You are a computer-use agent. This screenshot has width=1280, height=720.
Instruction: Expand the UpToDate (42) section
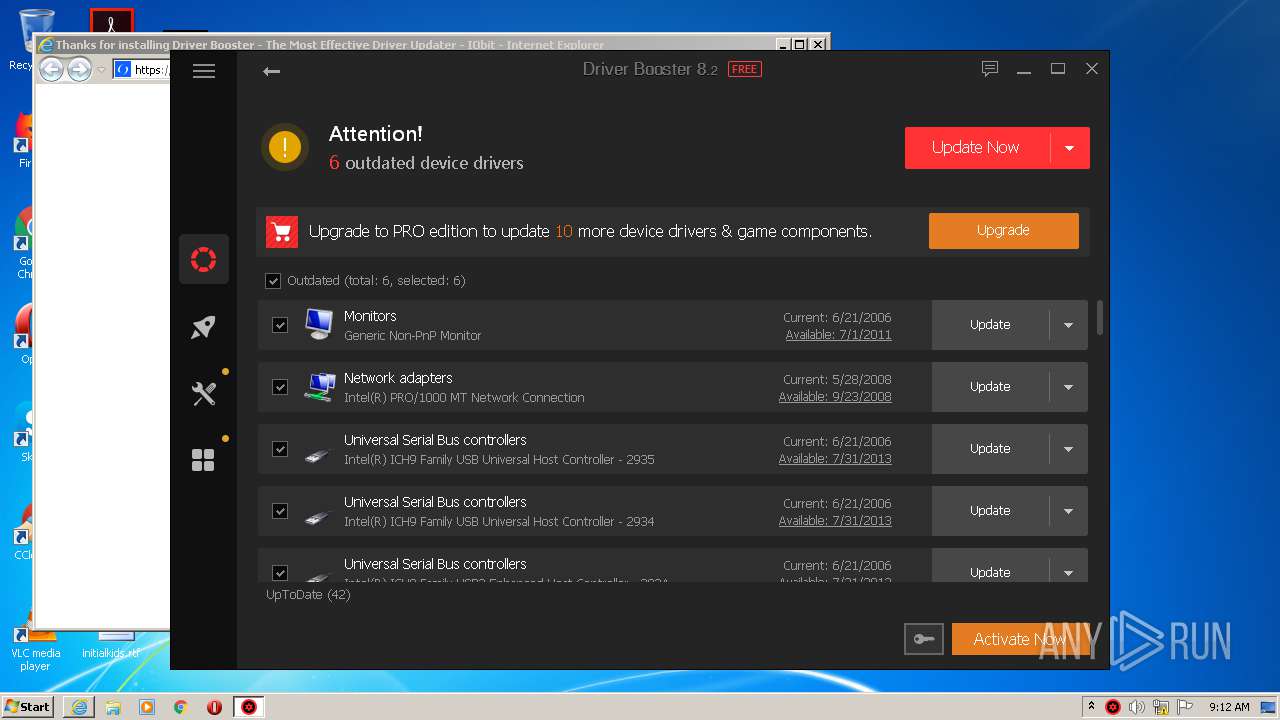(308, 595)
